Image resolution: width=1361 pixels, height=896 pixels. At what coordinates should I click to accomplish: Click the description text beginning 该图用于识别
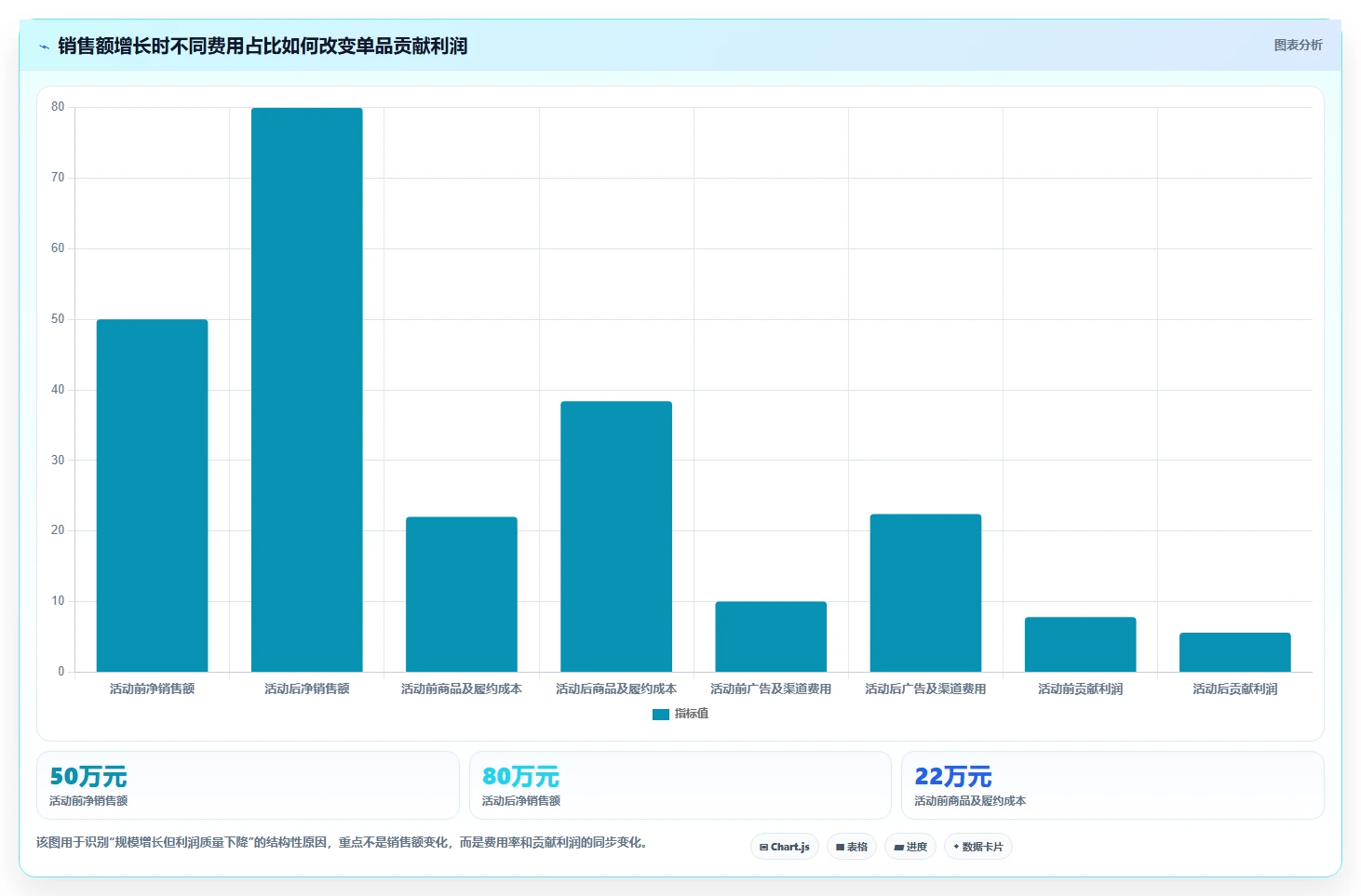(x=342, y=843)
